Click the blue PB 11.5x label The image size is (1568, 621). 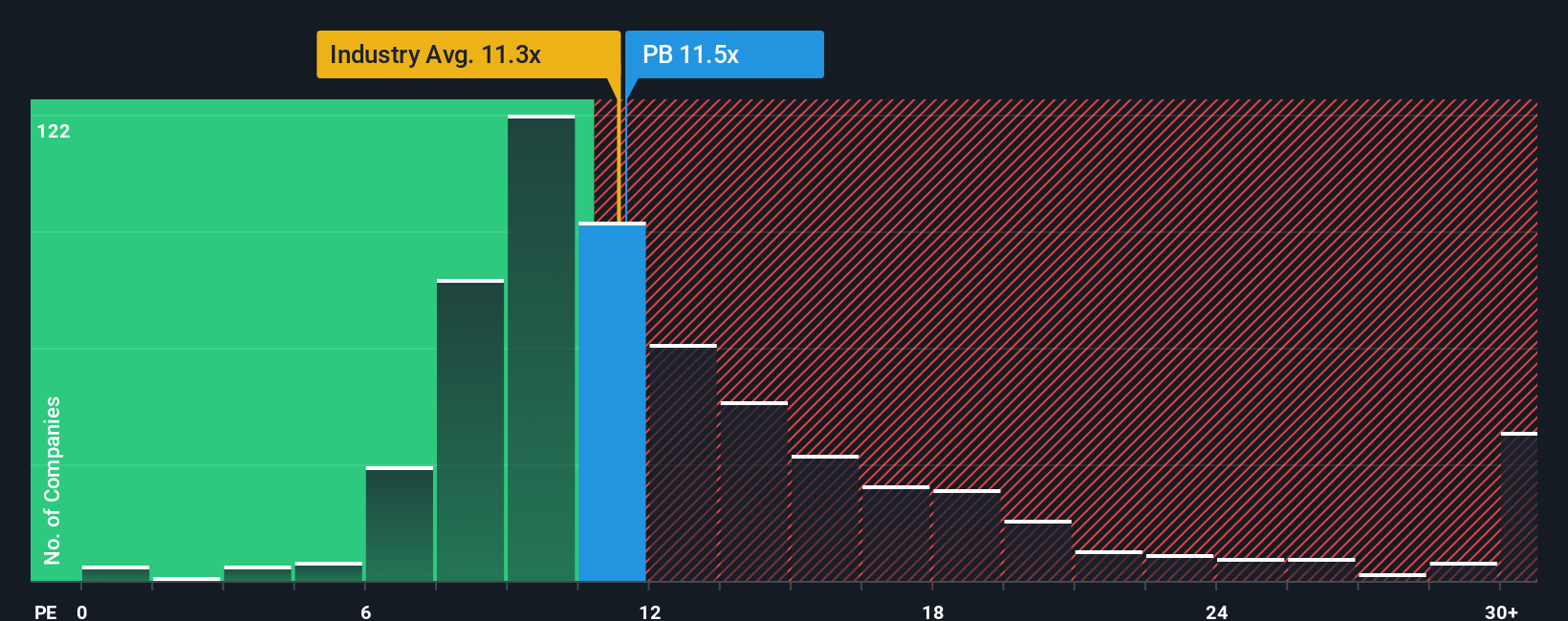click(x=724, y=54)
